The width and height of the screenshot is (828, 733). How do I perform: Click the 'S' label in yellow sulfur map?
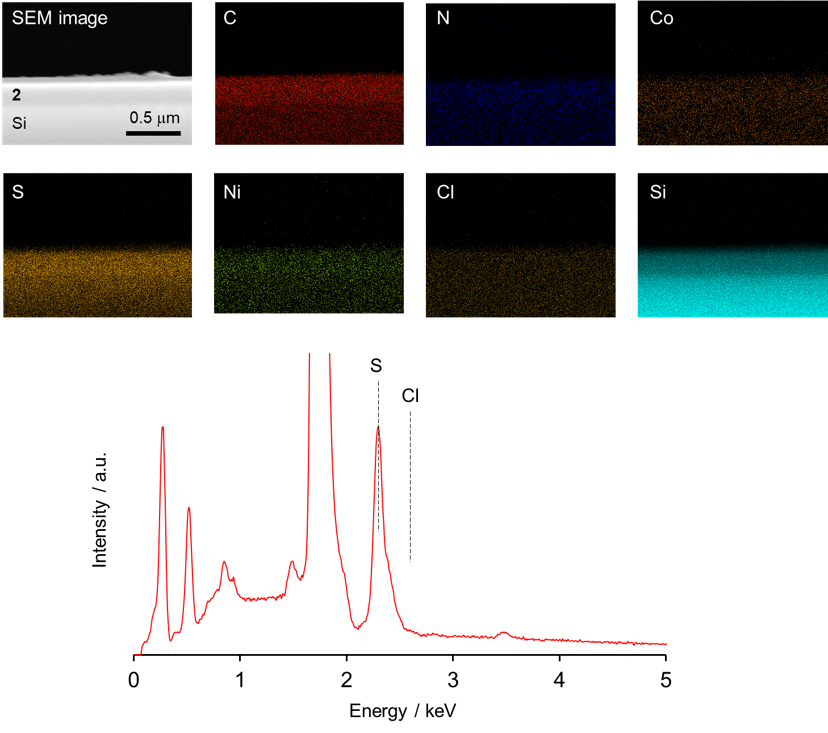click(x=17, y=192)
